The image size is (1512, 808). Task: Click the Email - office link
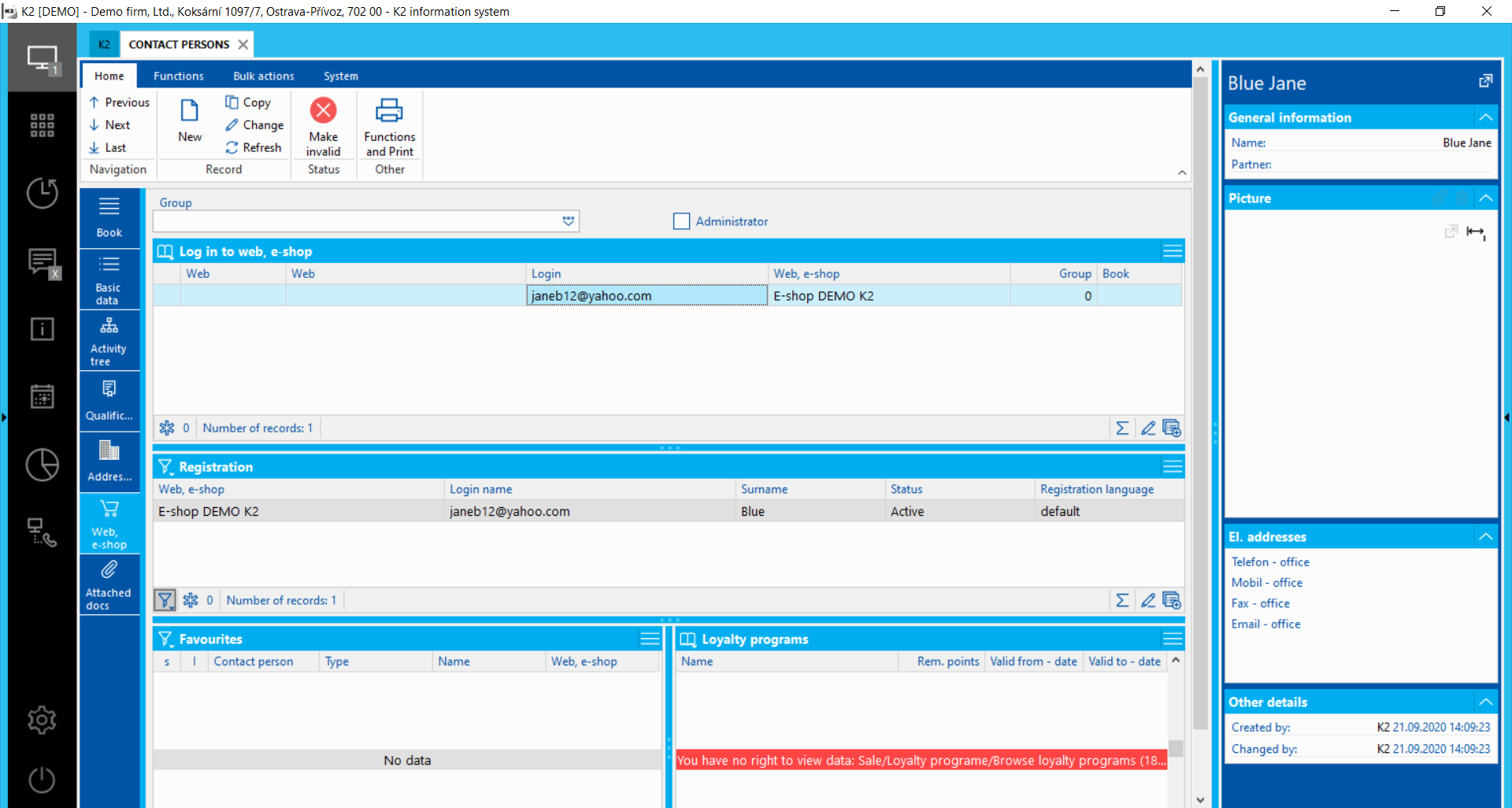click(1266, 624)
